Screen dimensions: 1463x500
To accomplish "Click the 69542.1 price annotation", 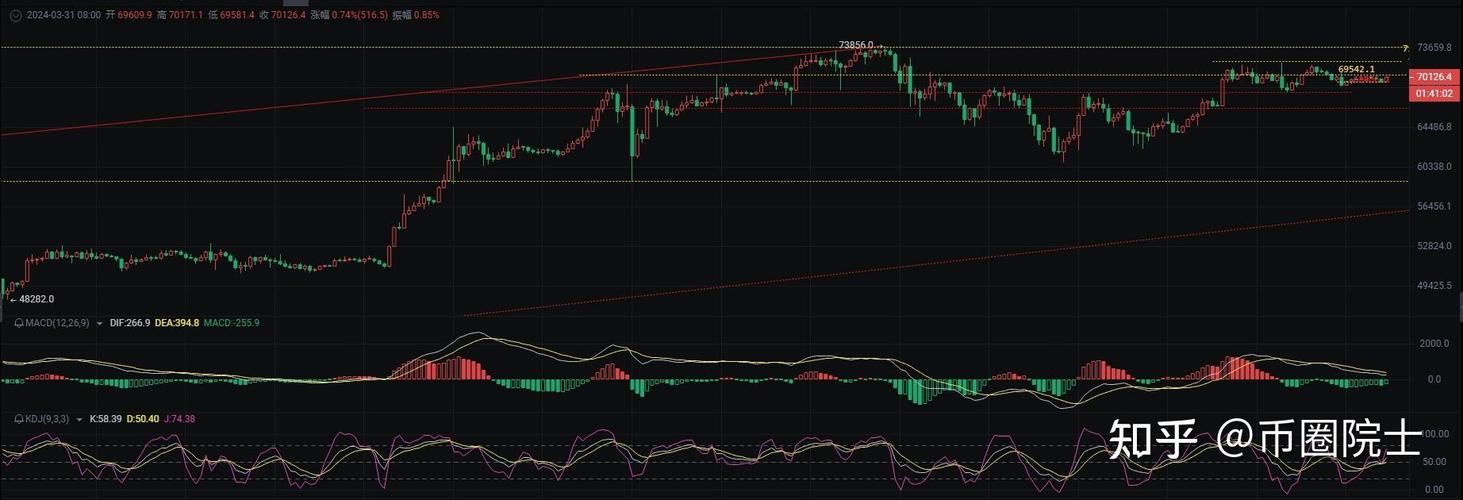I will [1355, 69].
